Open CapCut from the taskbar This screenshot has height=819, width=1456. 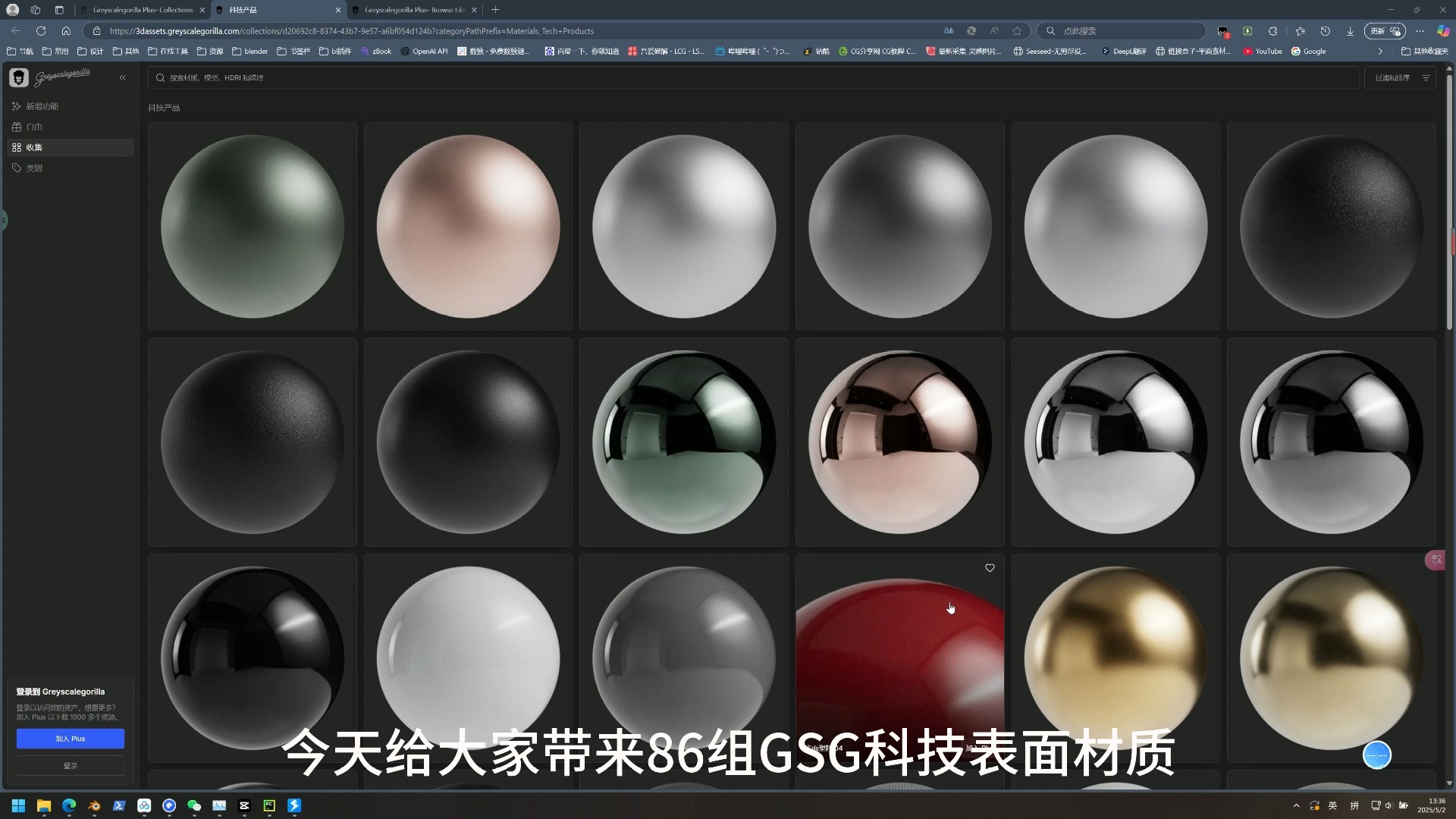[244, 805]
